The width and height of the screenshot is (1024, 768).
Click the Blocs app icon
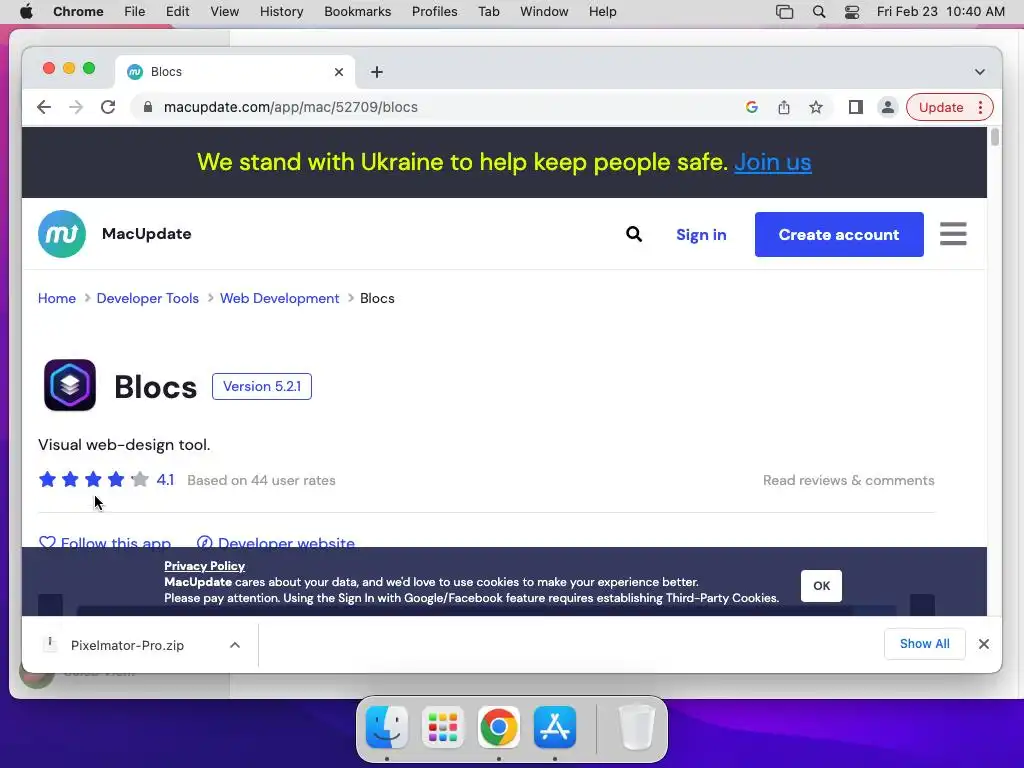(x=70, y=385)
